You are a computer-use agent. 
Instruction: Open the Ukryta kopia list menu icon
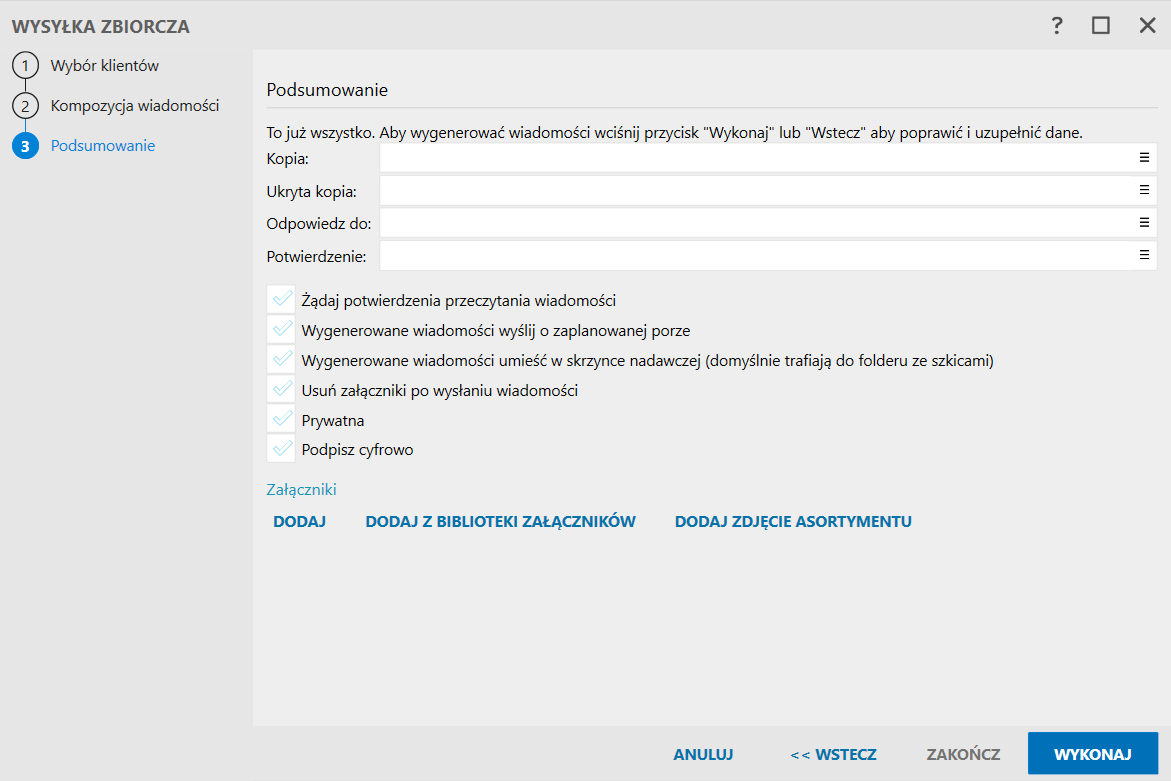[1144, 190]
